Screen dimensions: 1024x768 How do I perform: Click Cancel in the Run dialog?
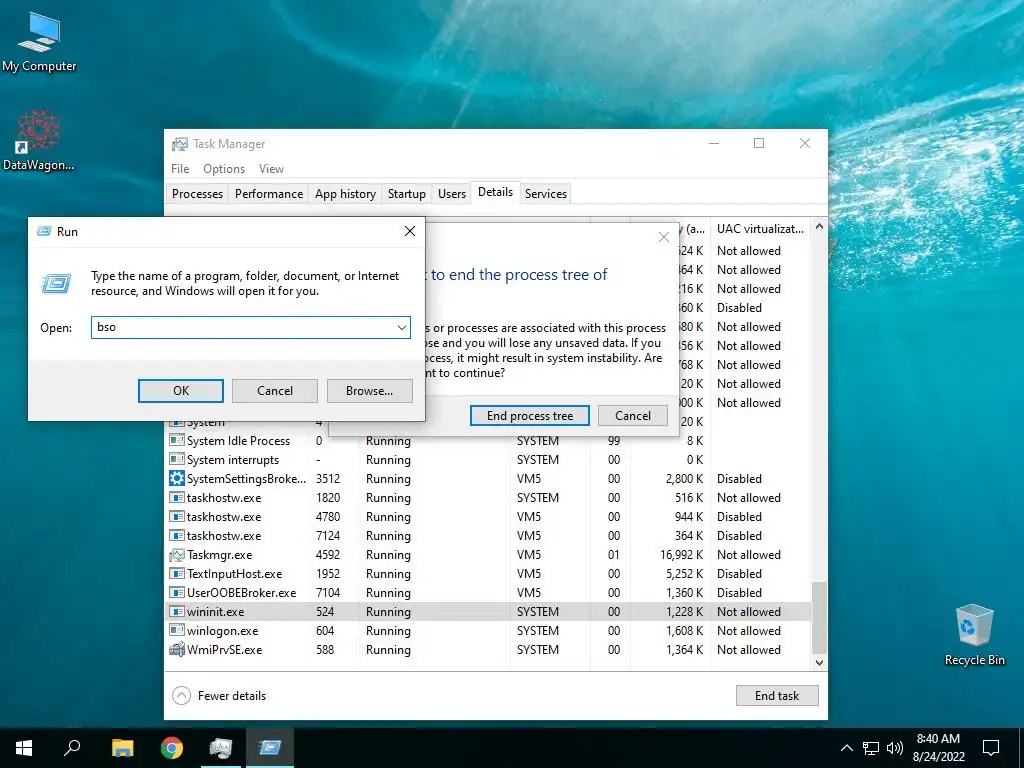pyautogui.click(x=274, y=391)
